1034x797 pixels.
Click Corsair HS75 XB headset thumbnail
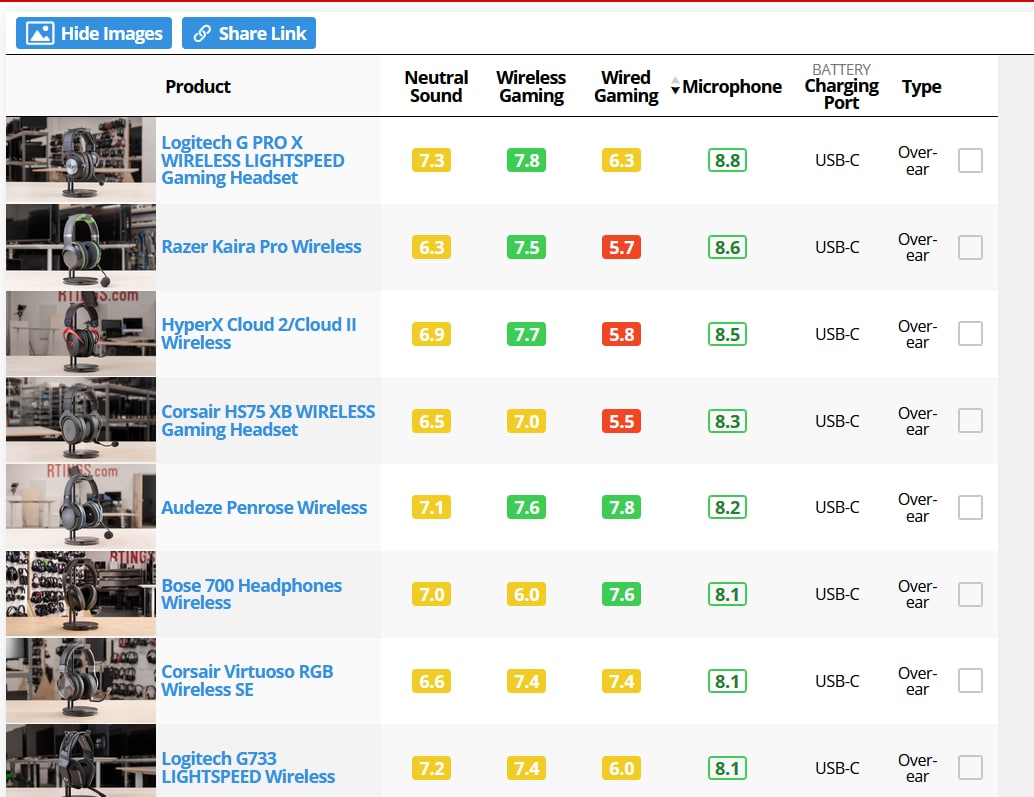pos(81,420)
